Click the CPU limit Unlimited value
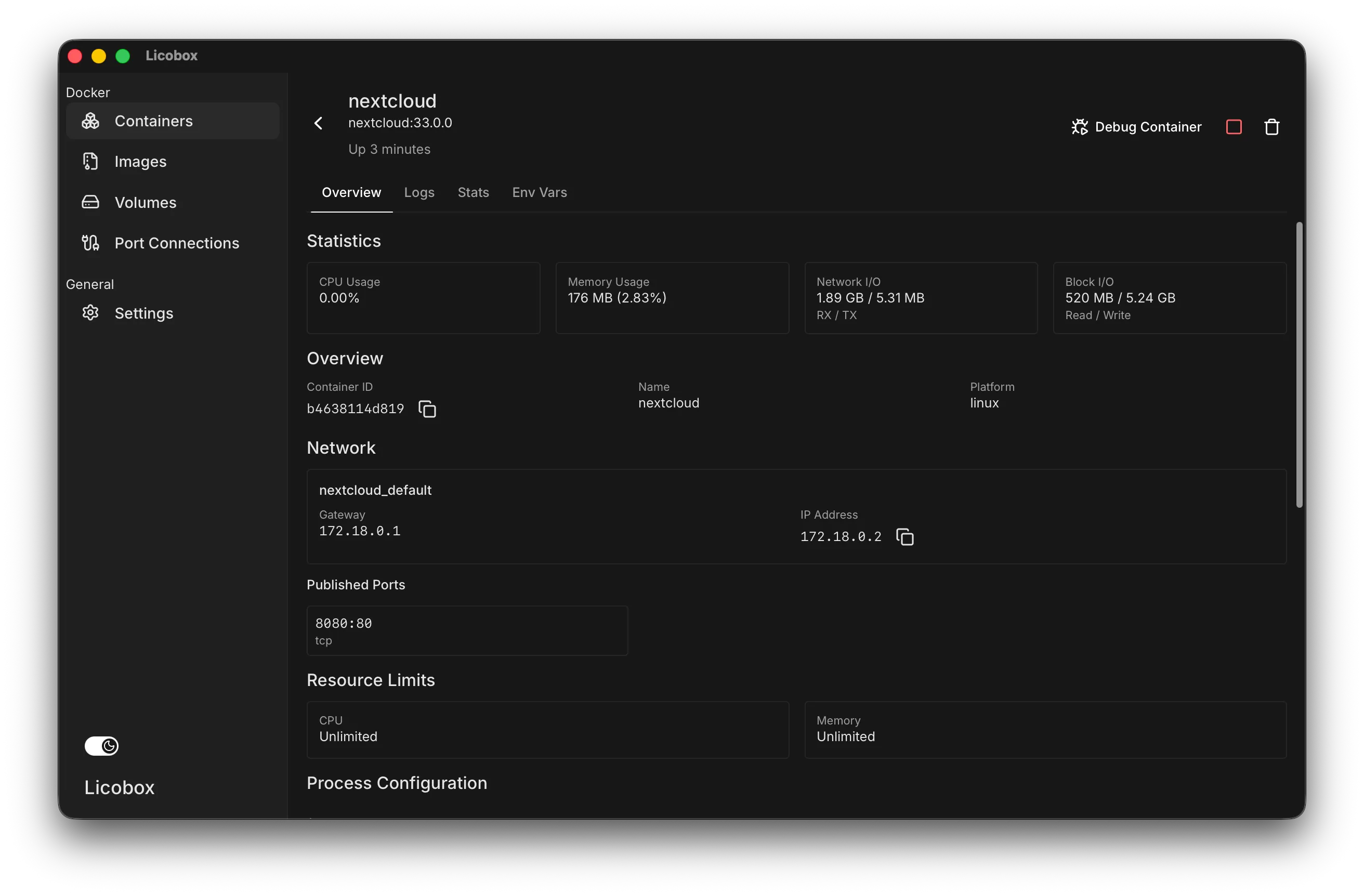Viewport: 1364px width, 896px height. click(348, 736)
